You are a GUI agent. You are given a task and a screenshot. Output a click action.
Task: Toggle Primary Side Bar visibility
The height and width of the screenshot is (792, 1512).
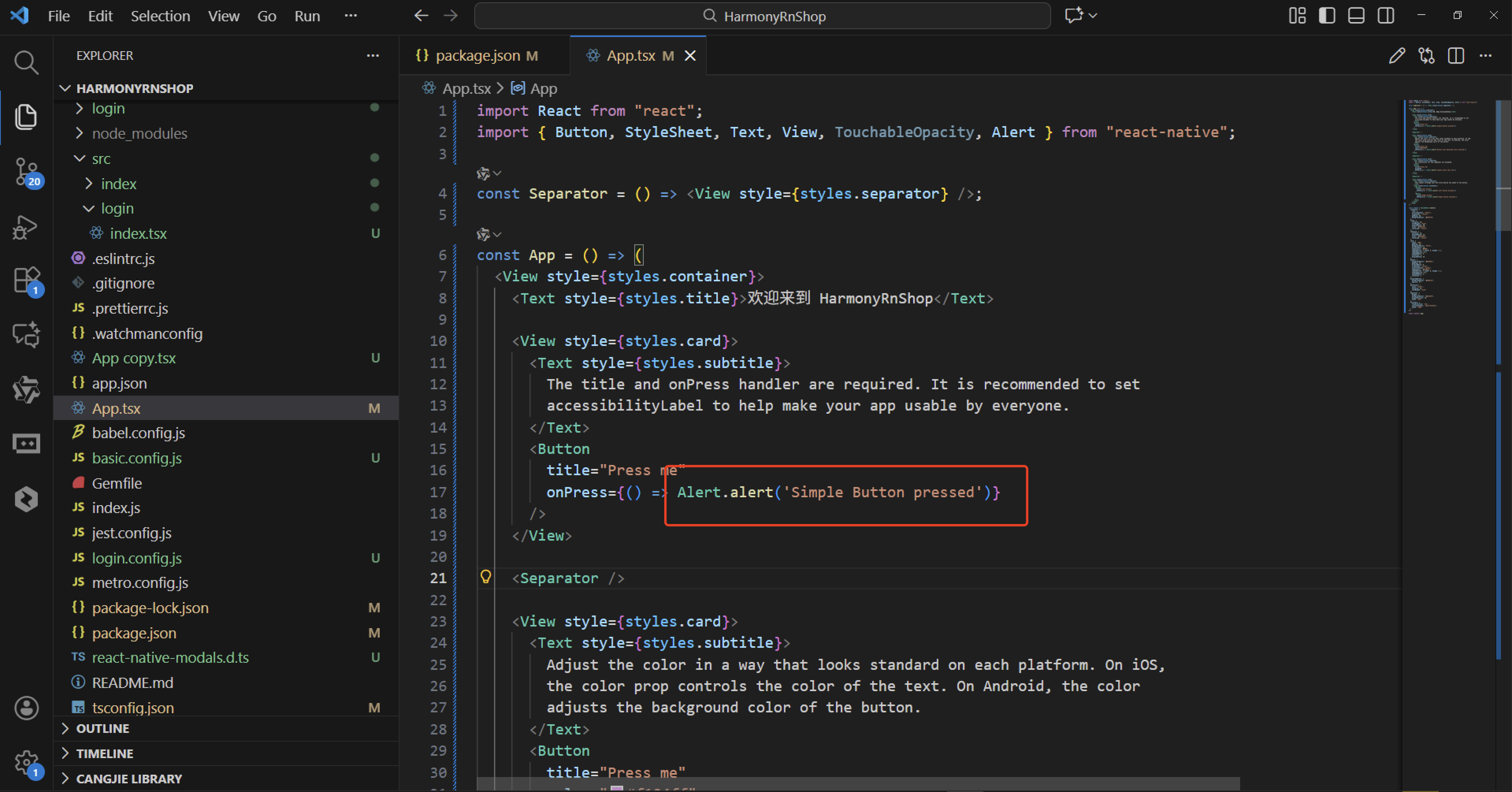[x=1326, y=16]
